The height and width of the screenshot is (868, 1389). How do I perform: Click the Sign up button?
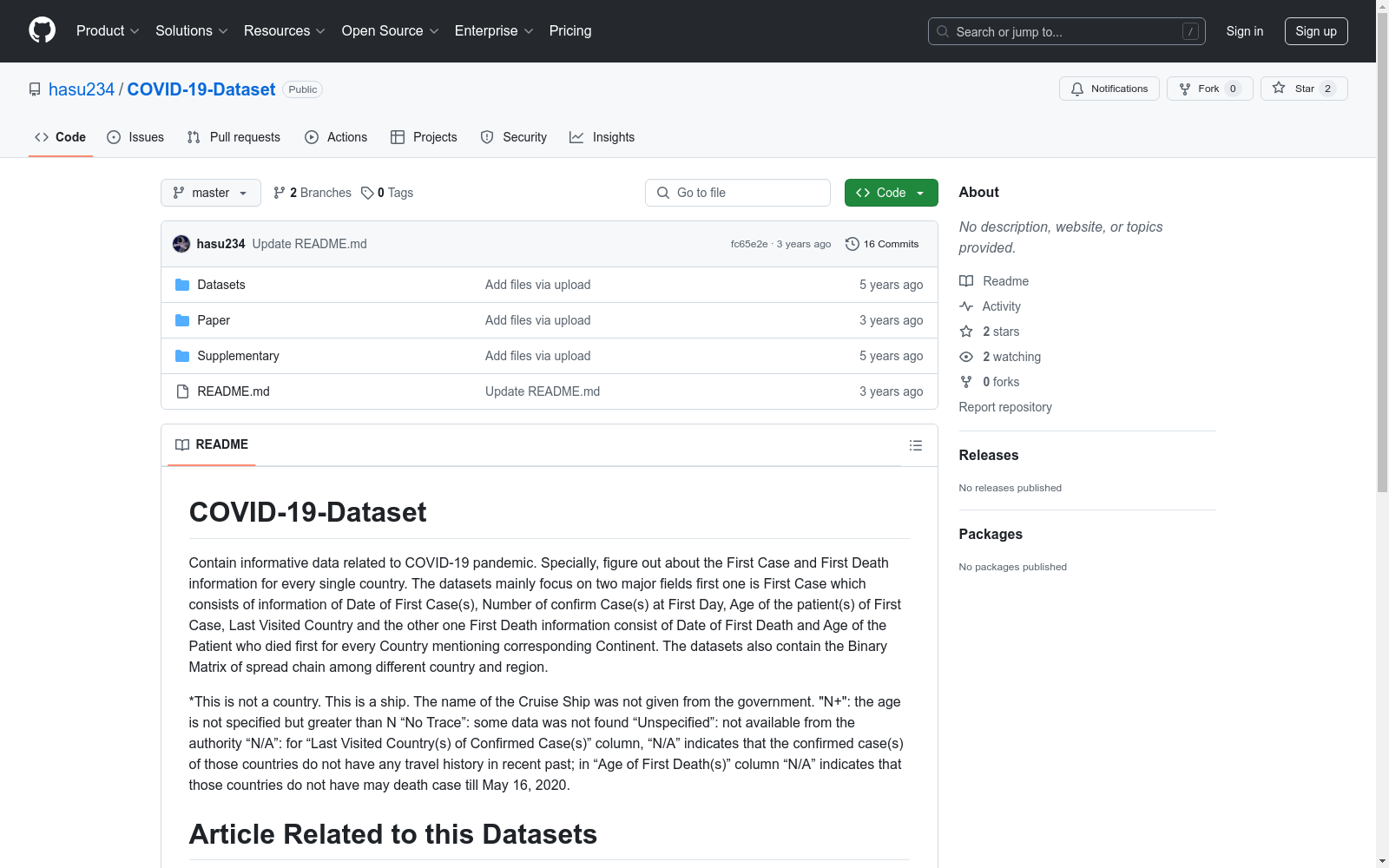tap(1316, 31)
